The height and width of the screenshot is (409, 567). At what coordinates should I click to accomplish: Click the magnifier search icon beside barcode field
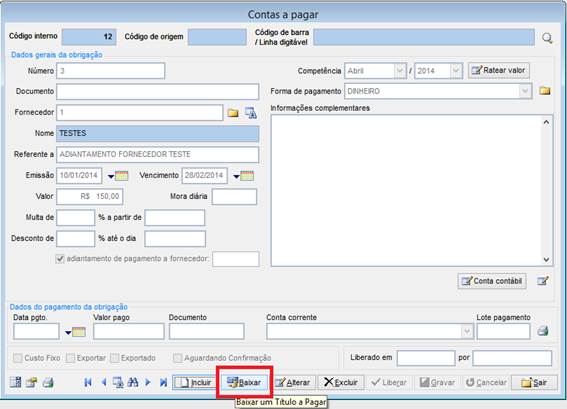547,38
